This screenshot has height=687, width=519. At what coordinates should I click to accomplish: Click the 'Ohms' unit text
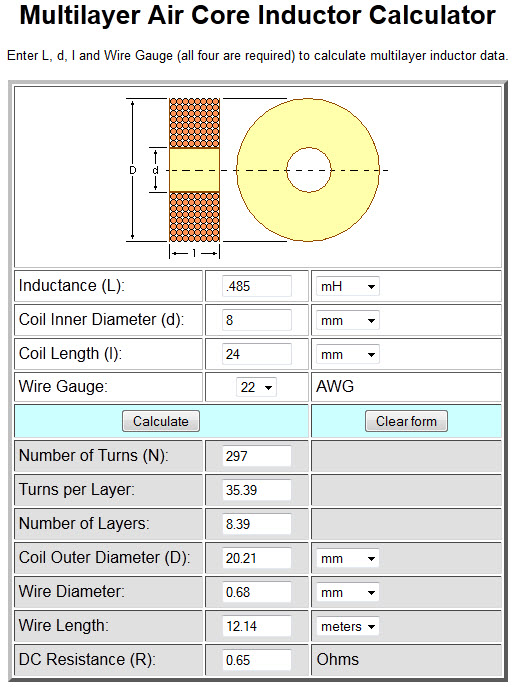(x=338, y=660)
